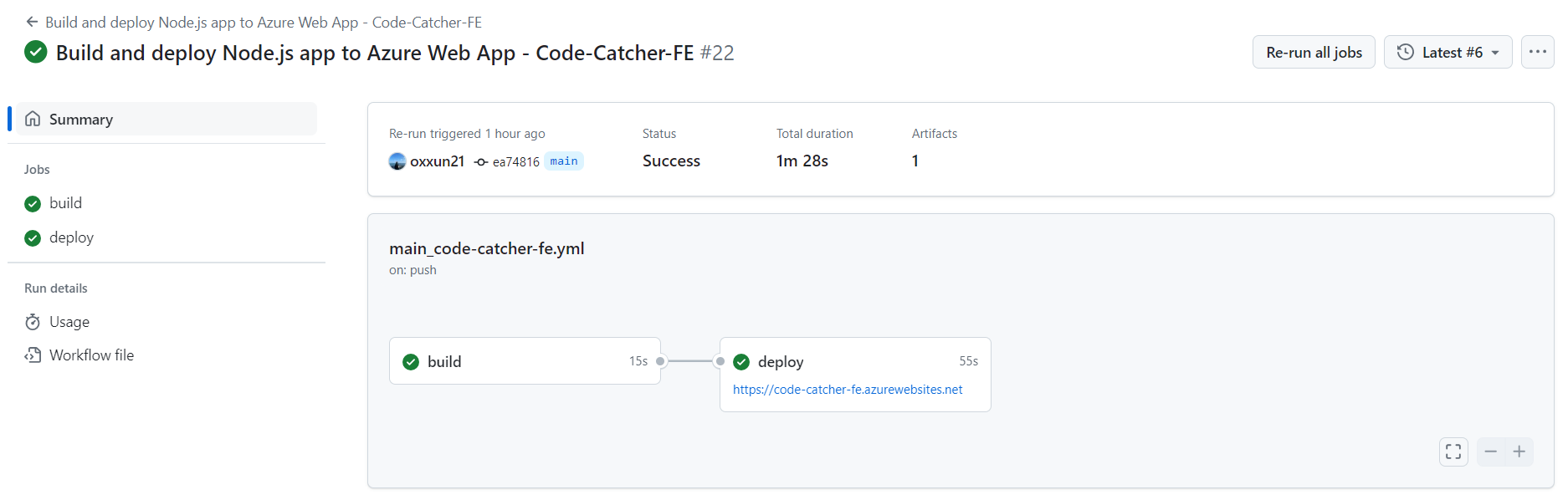
Task: Click the Usage stopwatch icon
Action: click(33, 322)
